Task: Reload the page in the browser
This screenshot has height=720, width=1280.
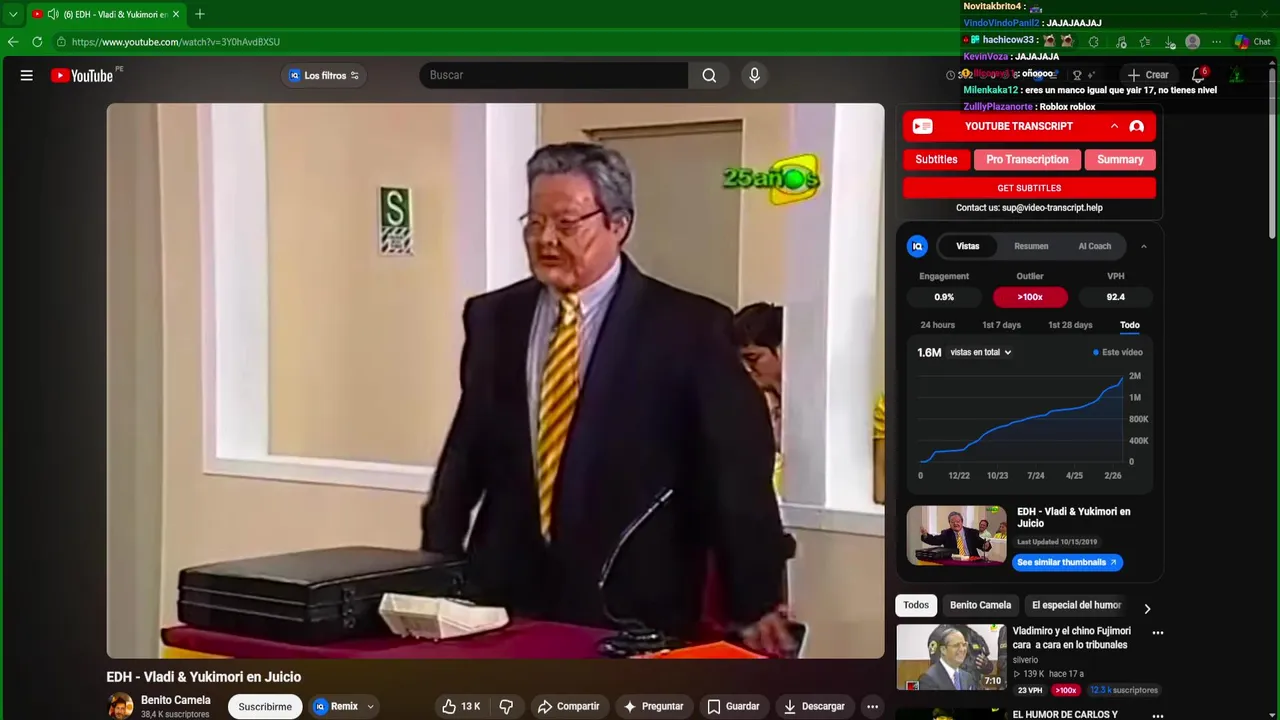Action: 37,42
